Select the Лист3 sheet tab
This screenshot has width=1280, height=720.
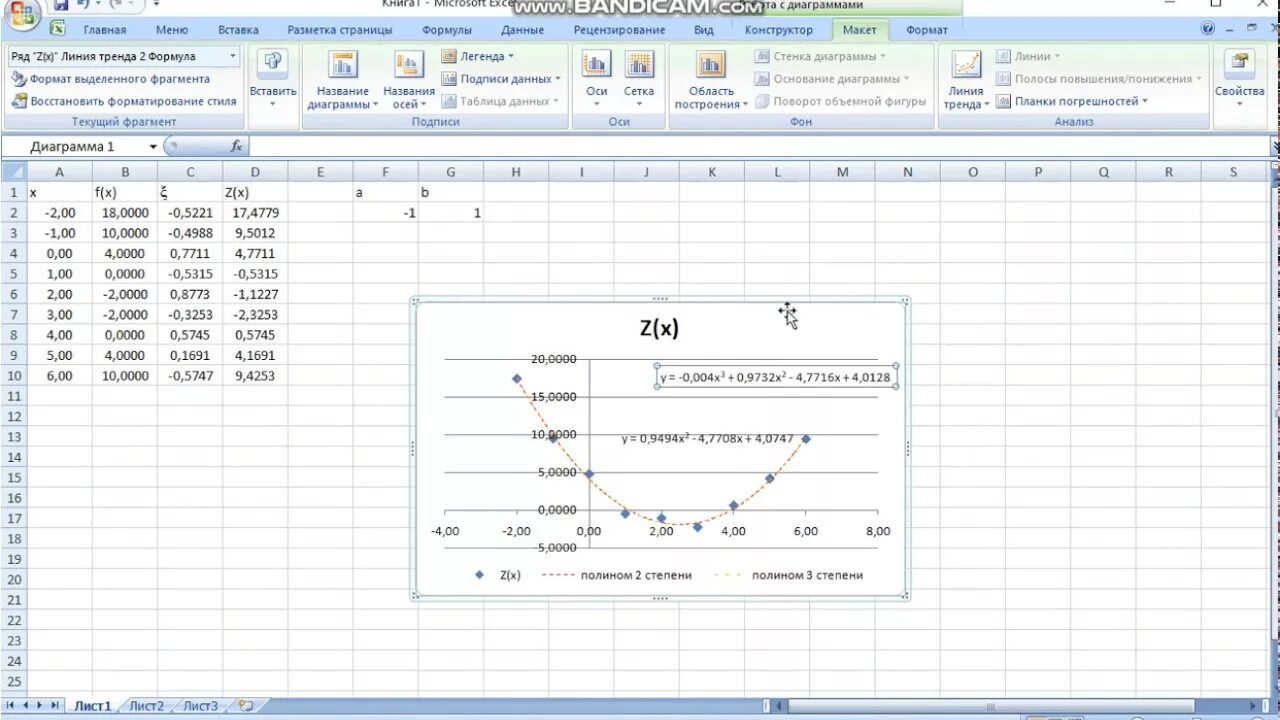201,706
